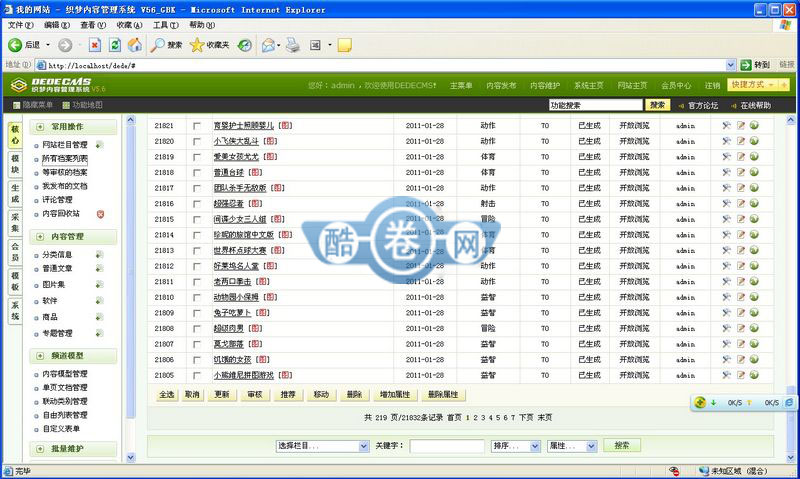Click the add icon beside 图片集
800x479 pixels.
tap(99, 285)
